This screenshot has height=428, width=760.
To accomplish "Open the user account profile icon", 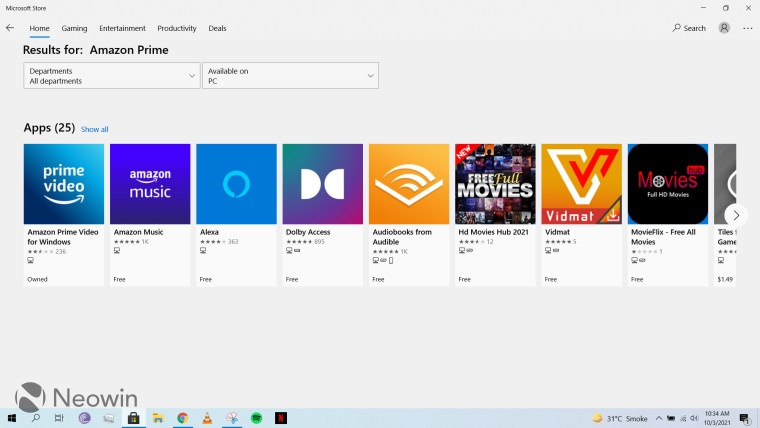I will click(724, 28).
